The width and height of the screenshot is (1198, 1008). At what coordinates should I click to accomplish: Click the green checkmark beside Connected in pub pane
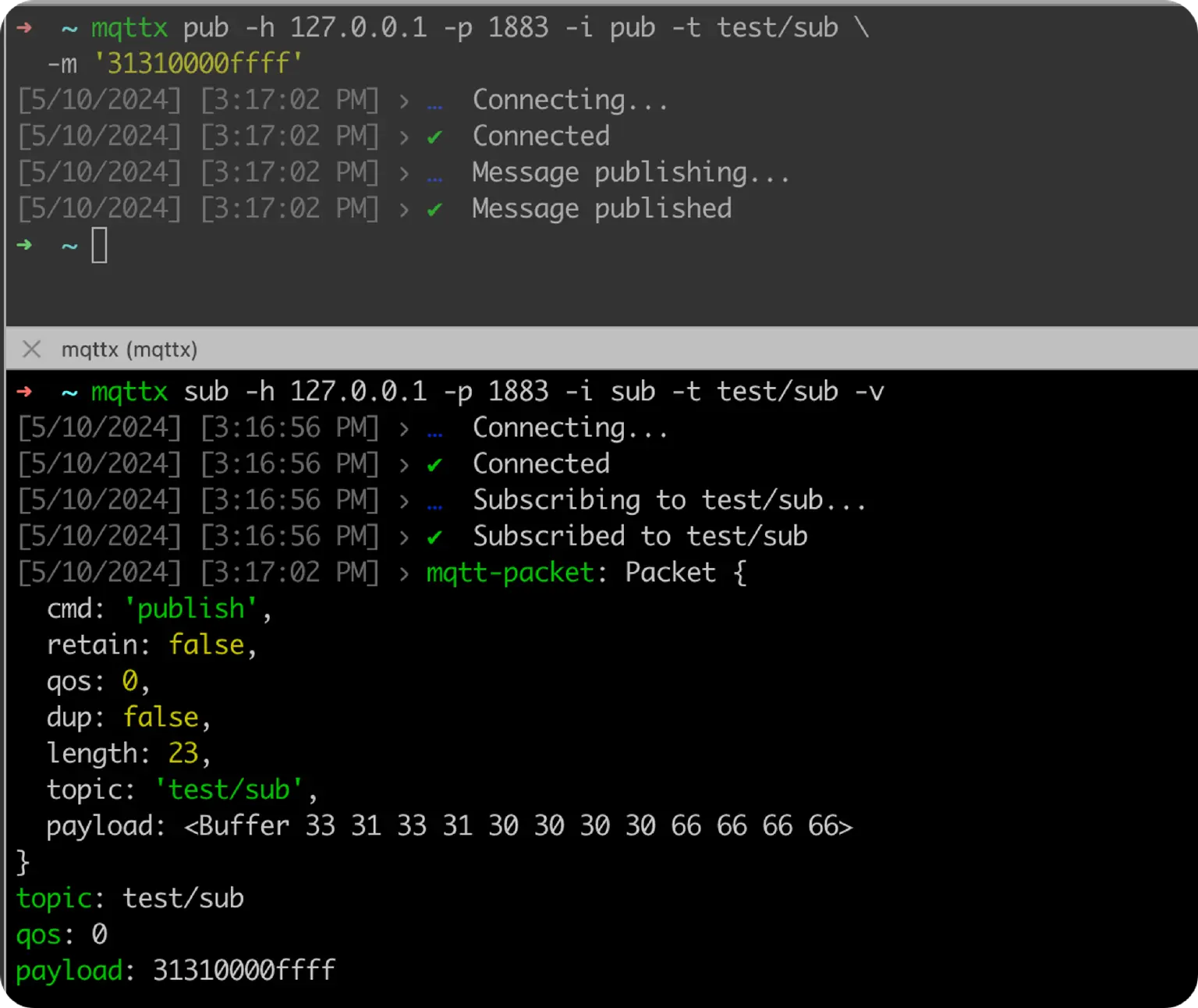[434, 136]
